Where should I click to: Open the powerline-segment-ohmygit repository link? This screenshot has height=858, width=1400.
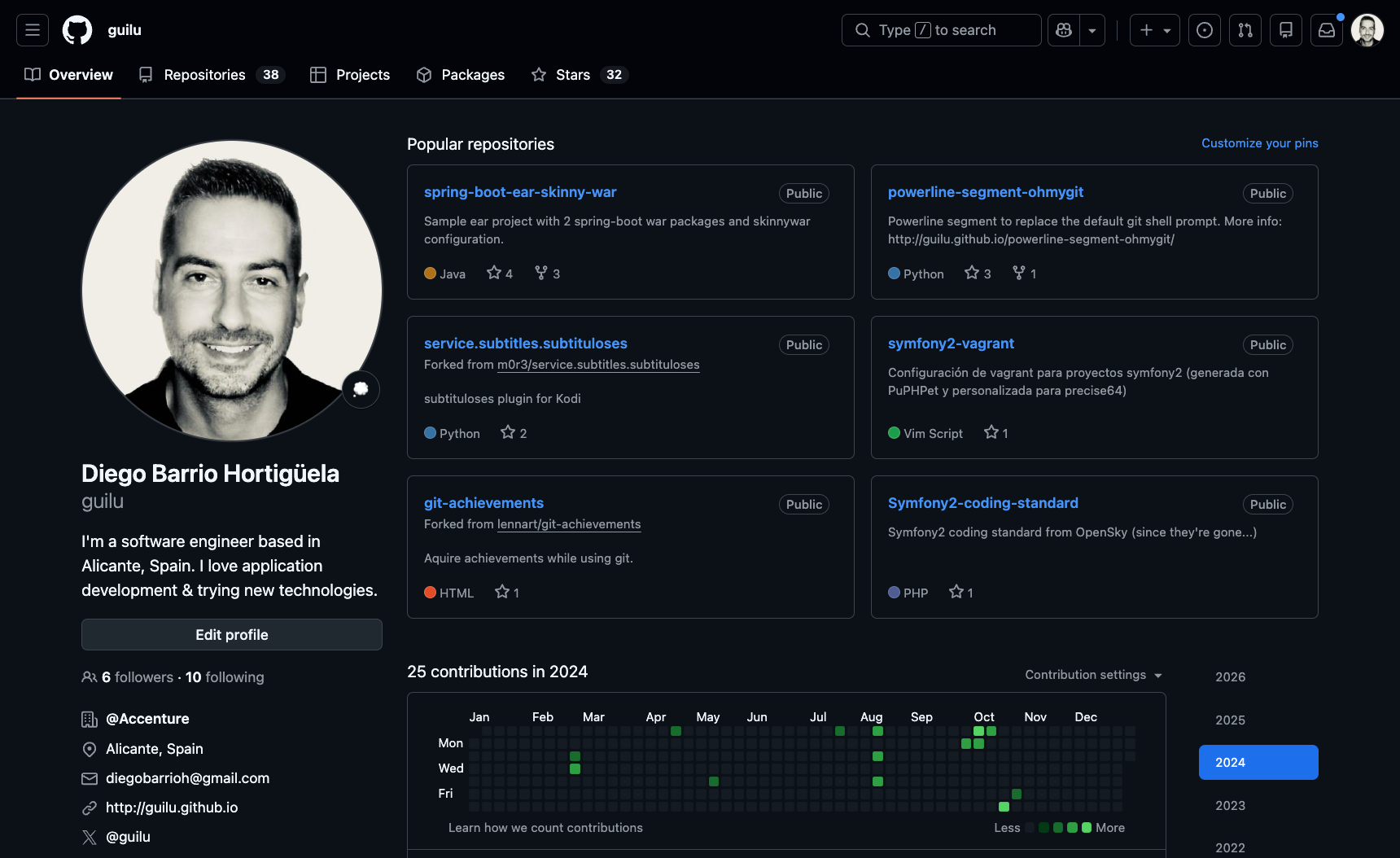986,192
